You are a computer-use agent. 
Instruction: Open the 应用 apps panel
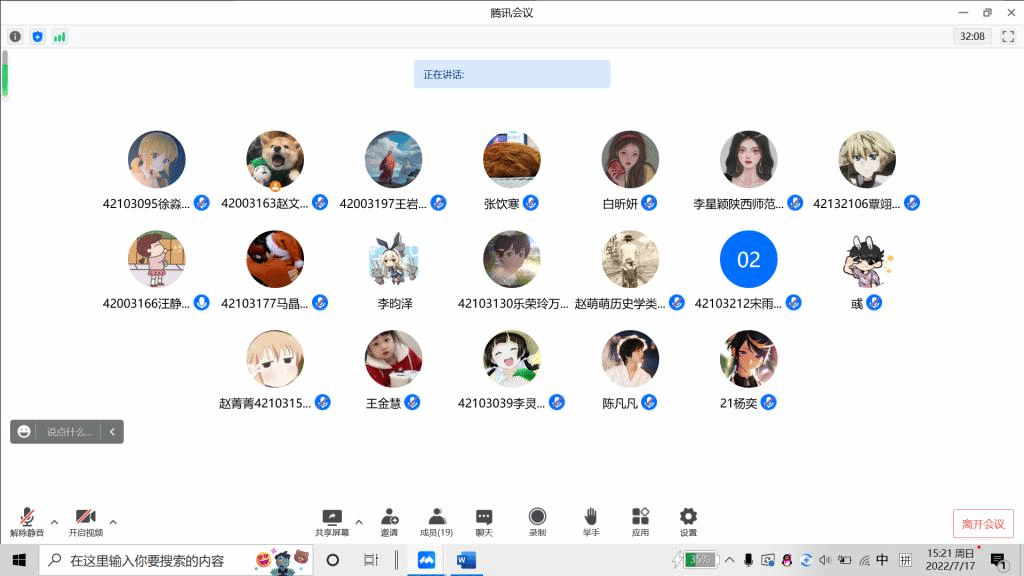(x=640, y=522)
